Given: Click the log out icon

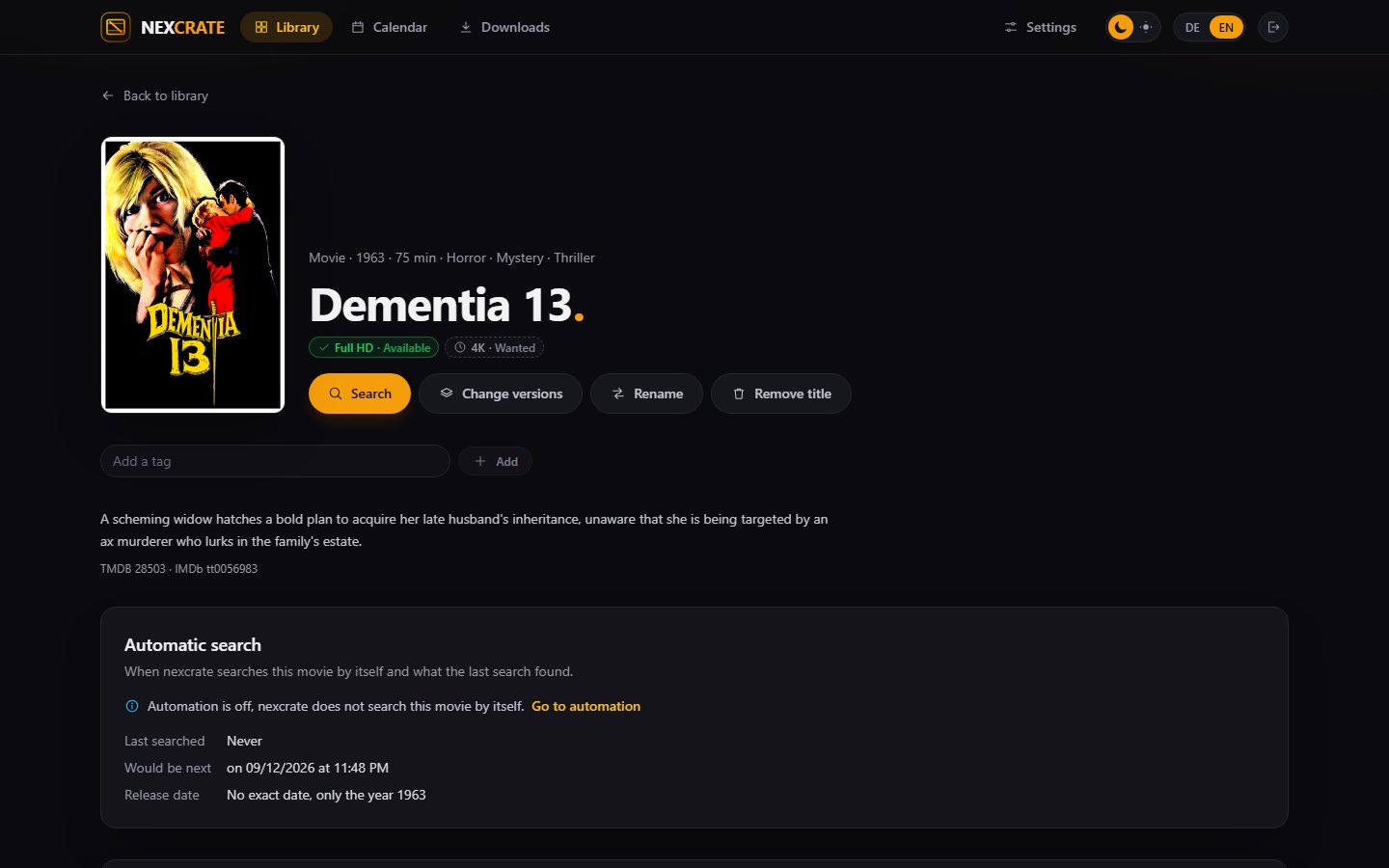Looking at the screenshot, I should (x=1273, y=27).
